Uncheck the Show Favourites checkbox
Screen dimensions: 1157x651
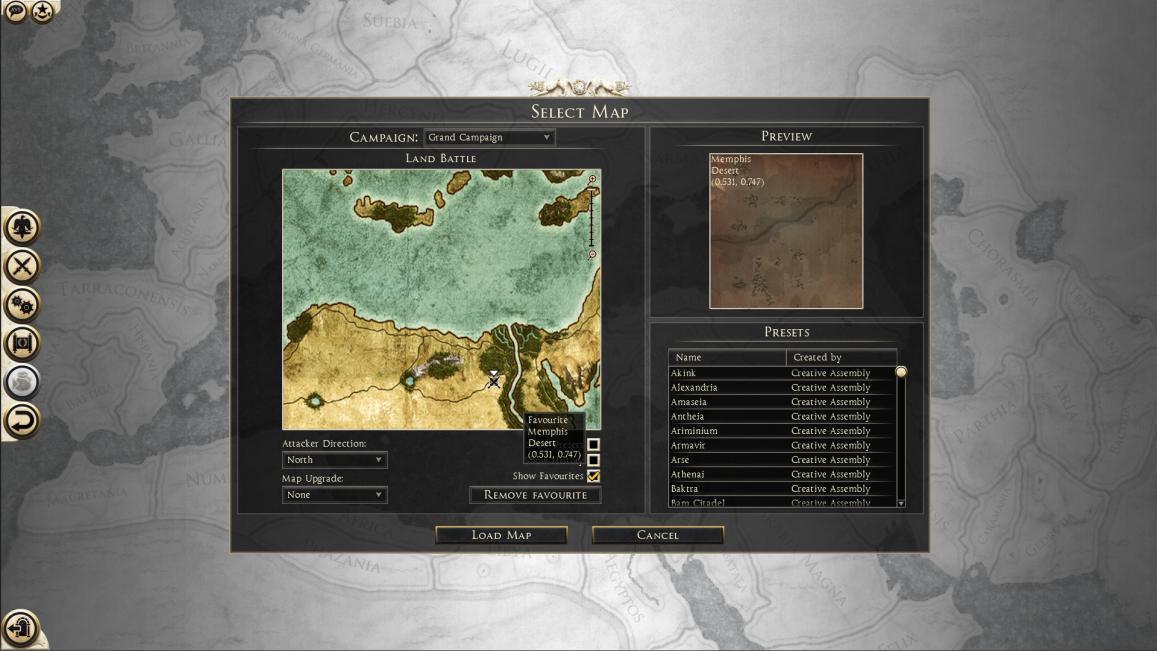pyautogui.click(x=593, y=476)
